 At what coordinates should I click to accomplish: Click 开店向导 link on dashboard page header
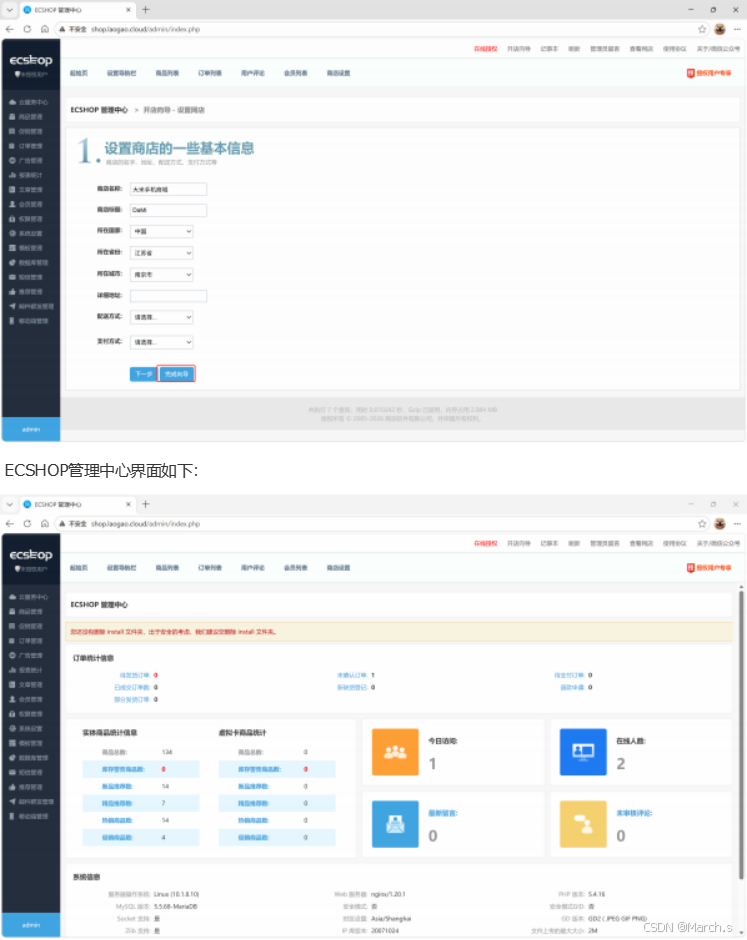[519, 544]
